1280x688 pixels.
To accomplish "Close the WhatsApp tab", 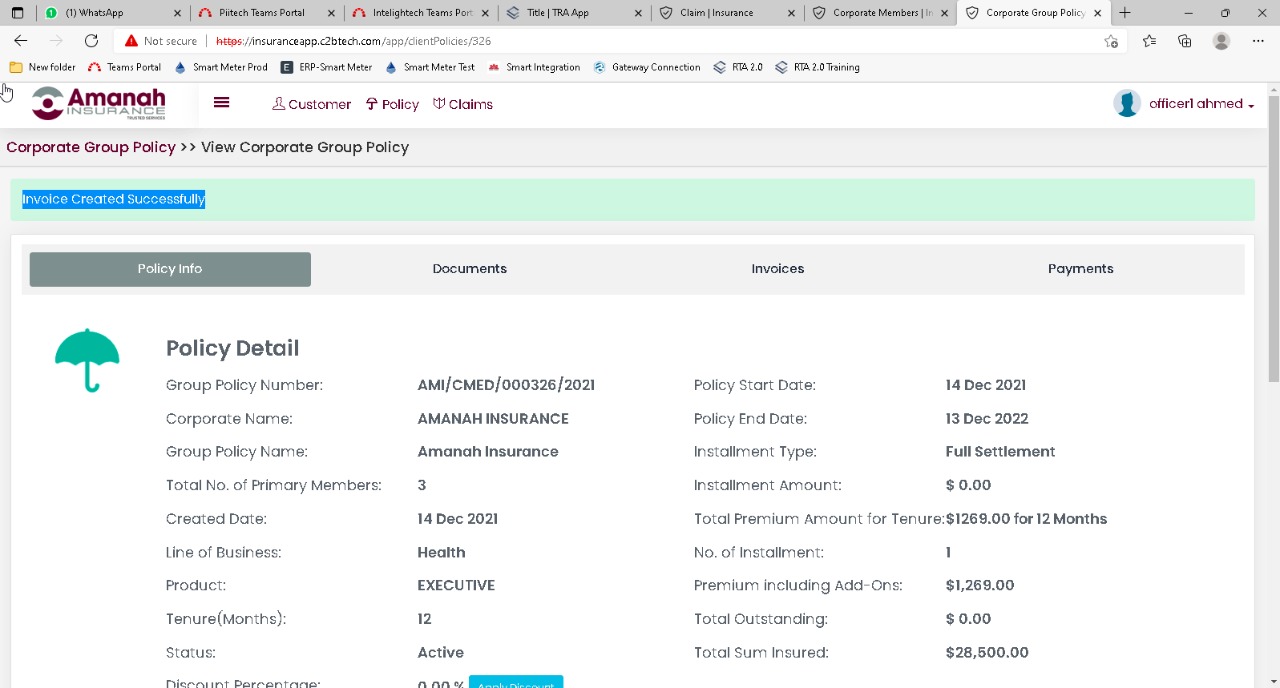I will 178,13.
